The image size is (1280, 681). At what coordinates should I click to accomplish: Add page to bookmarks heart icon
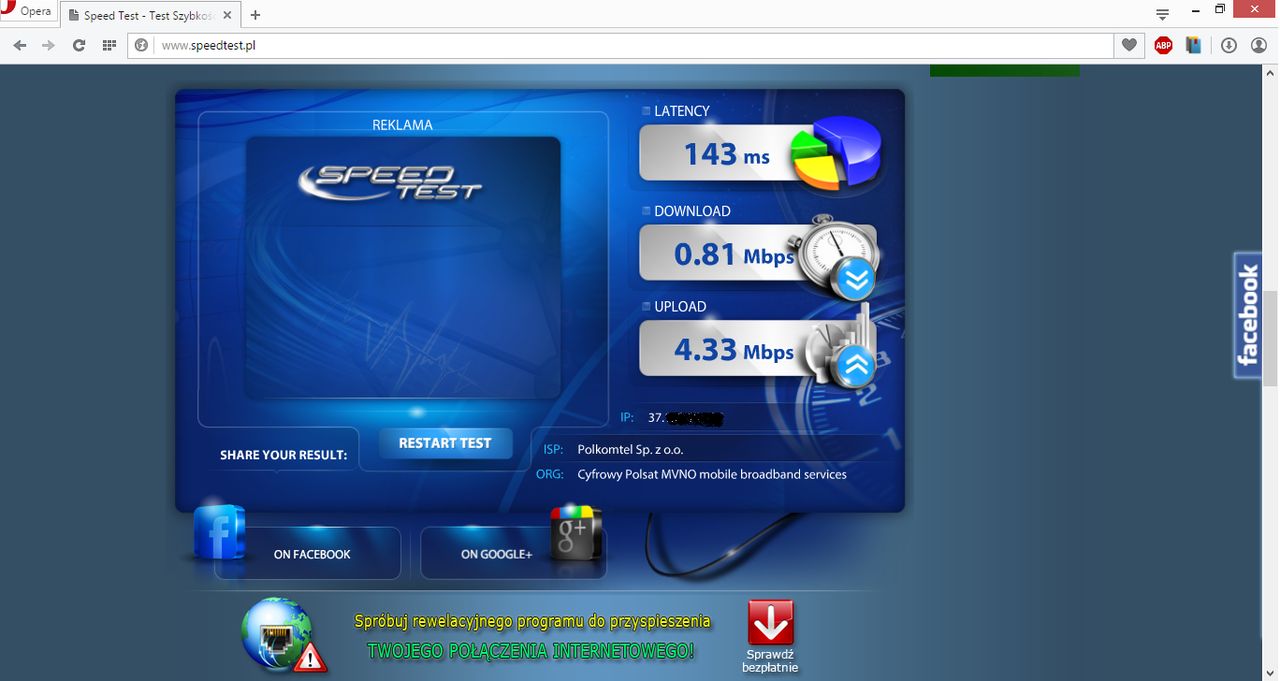tap(1129, 45)
